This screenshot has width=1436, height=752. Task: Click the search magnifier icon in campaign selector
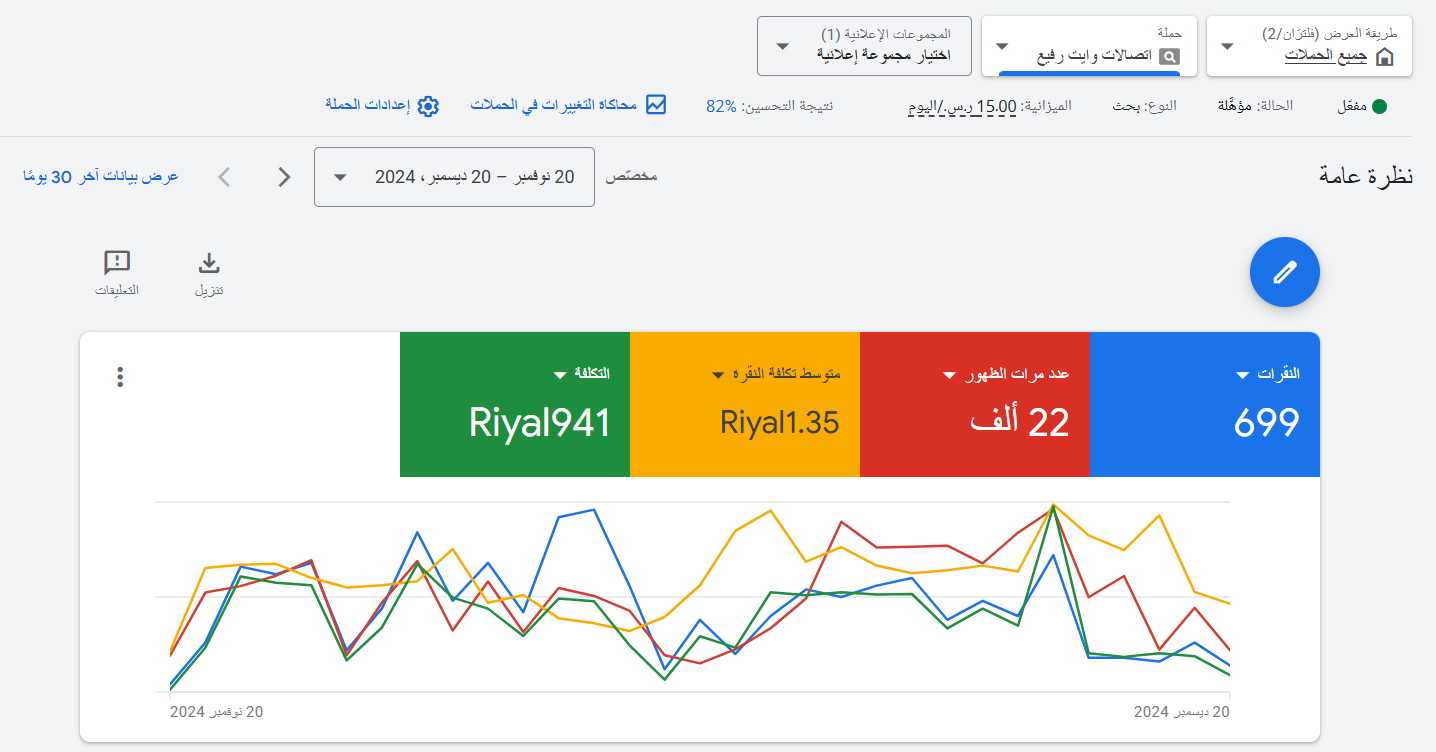point(1169,57)
